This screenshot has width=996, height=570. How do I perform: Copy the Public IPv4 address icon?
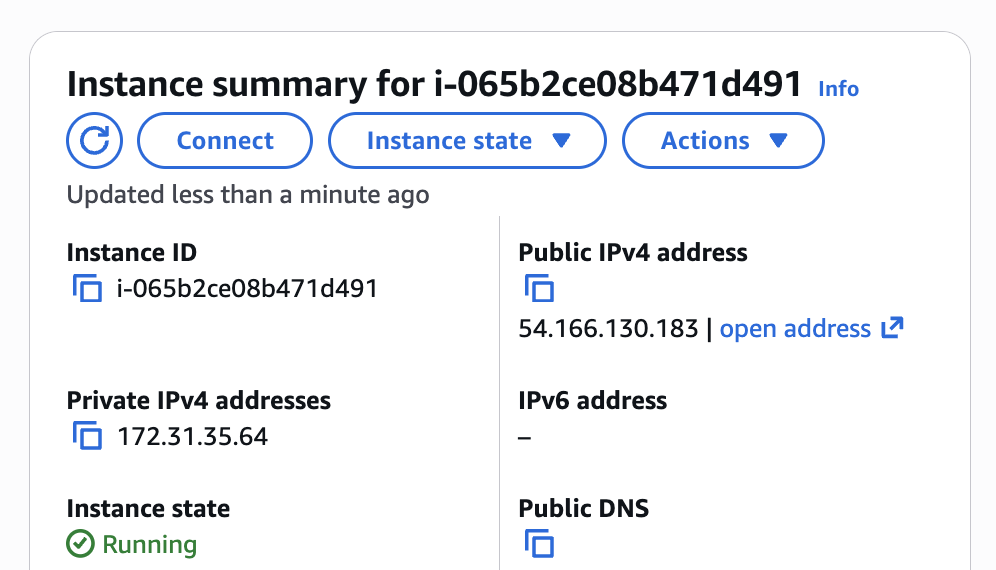(x=539, y=290)
